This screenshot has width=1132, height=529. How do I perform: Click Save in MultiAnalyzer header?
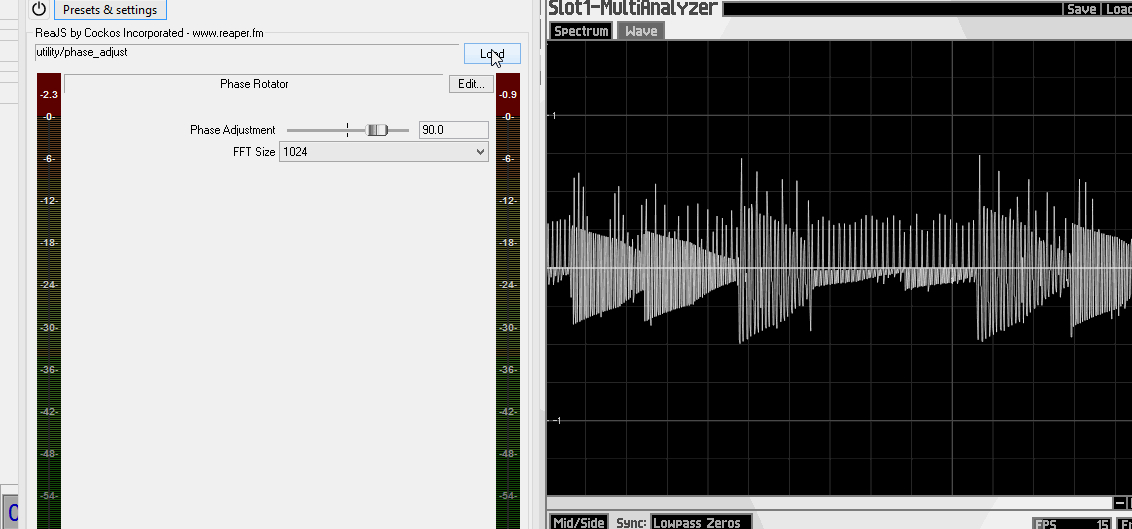point(1081,9)
